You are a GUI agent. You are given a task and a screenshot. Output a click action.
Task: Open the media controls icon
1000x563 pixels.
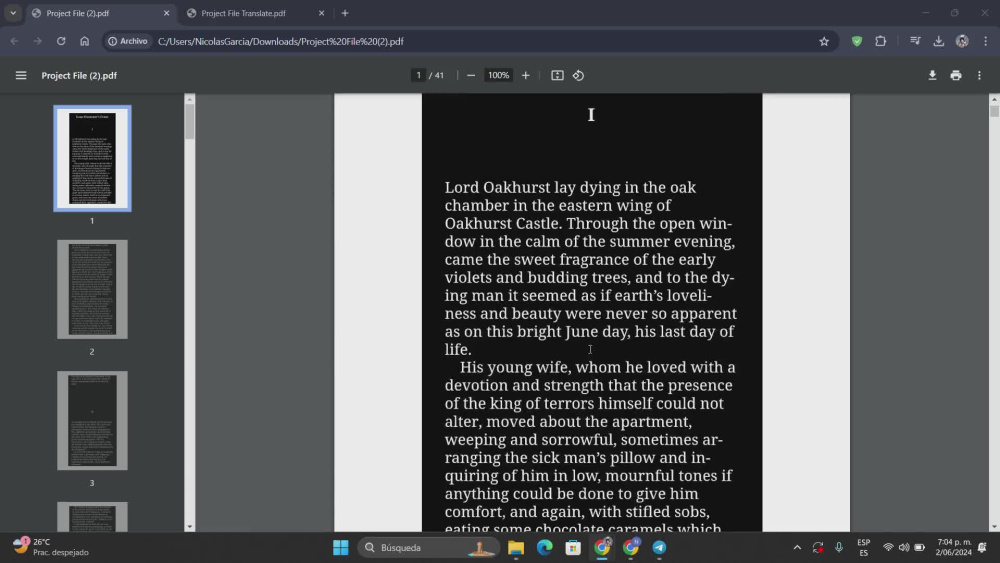[915, 41]
